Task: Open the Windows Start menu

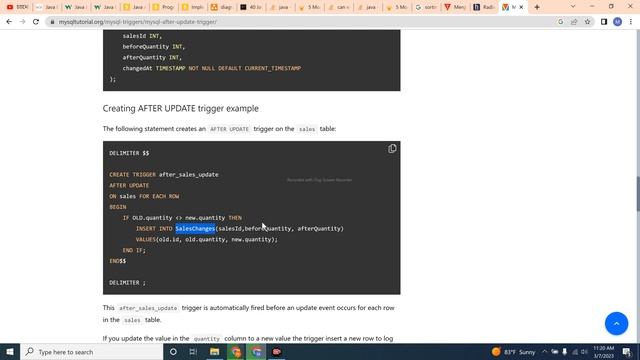Action: click(x=10, y=351)
